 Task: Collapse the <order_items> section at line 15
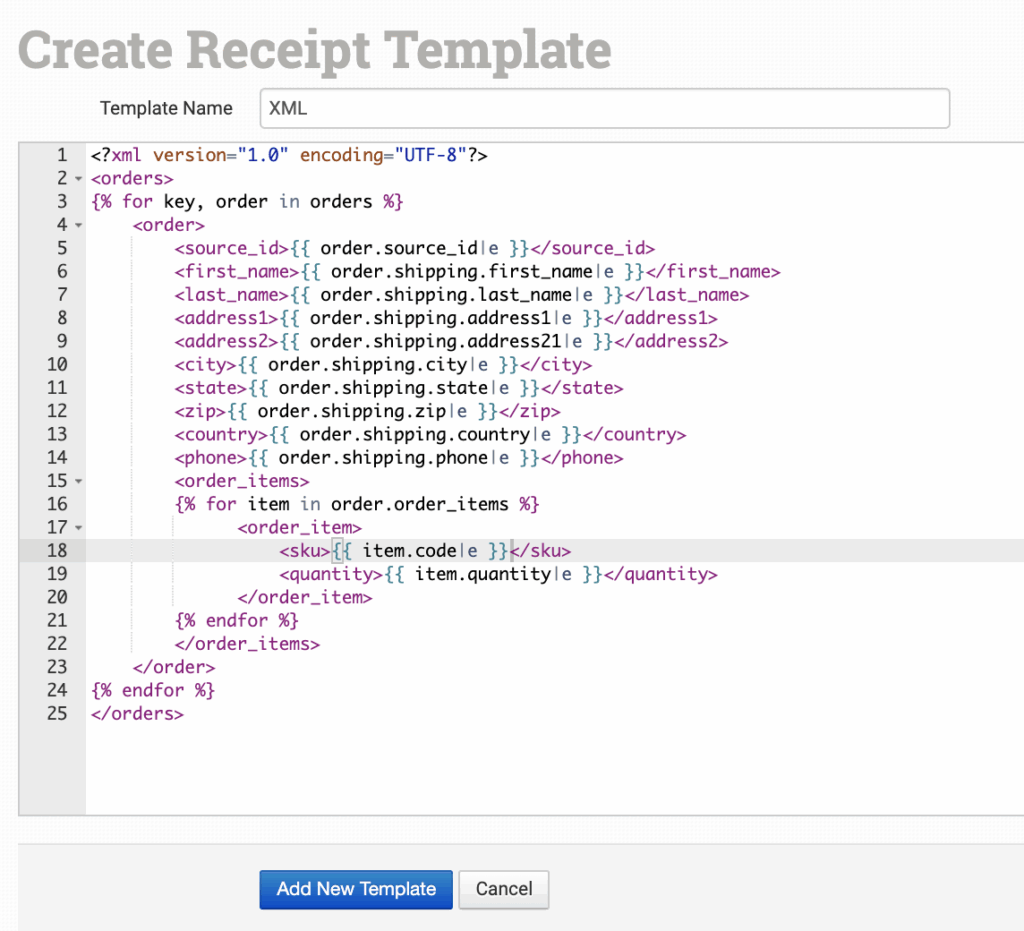[78, 481]
